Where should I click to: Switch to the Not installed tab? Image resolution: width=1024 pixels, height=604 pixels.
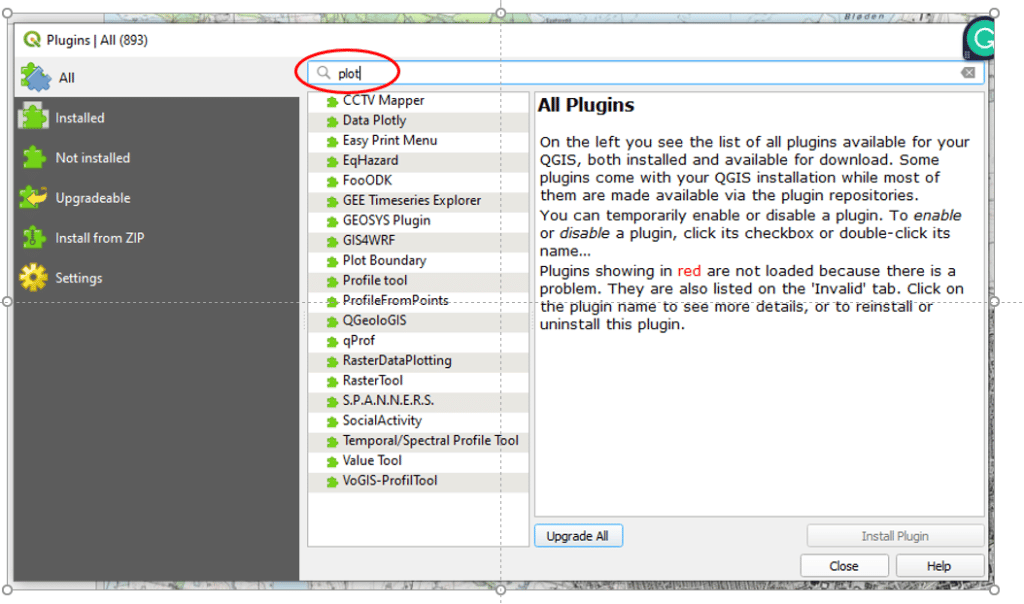(157, 158)
